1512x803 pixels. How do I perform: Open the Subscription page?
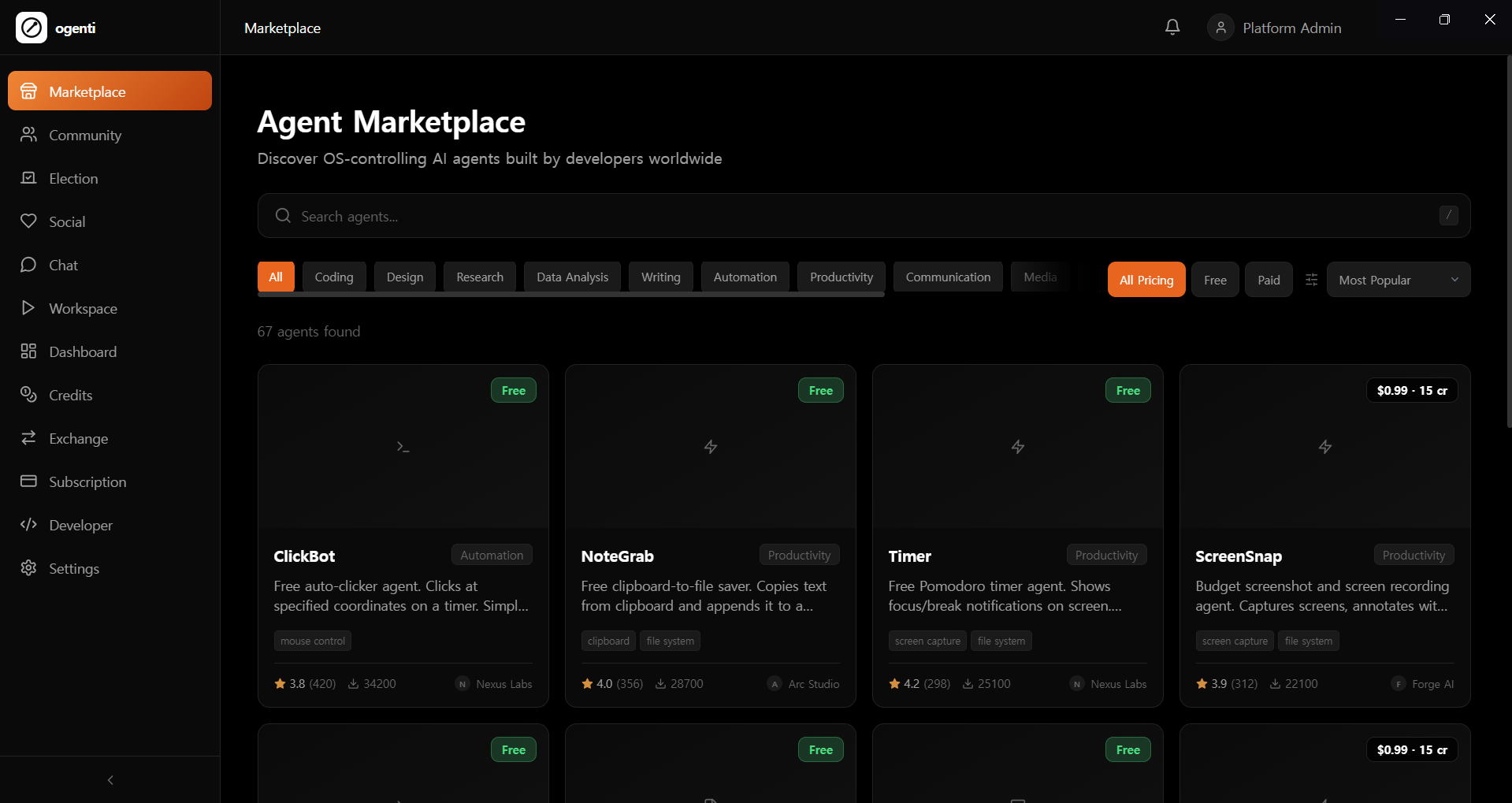coord(87,481)
